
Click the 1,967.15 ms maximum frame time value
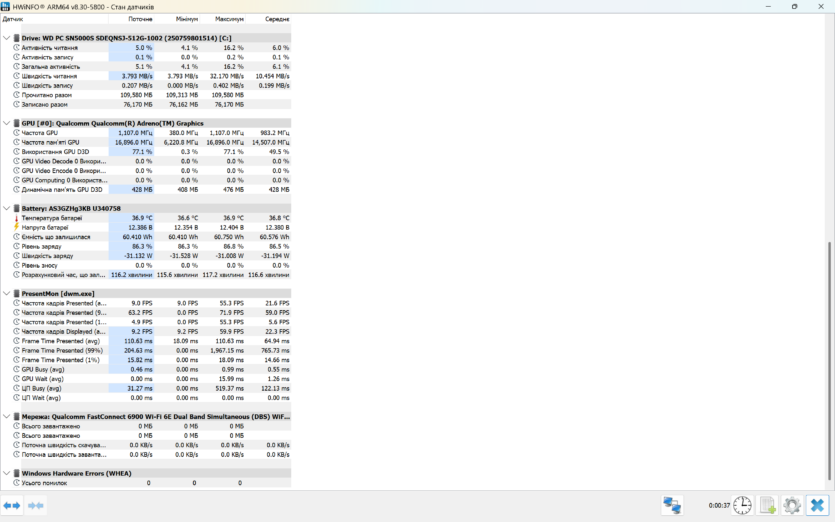click(227, 350)
